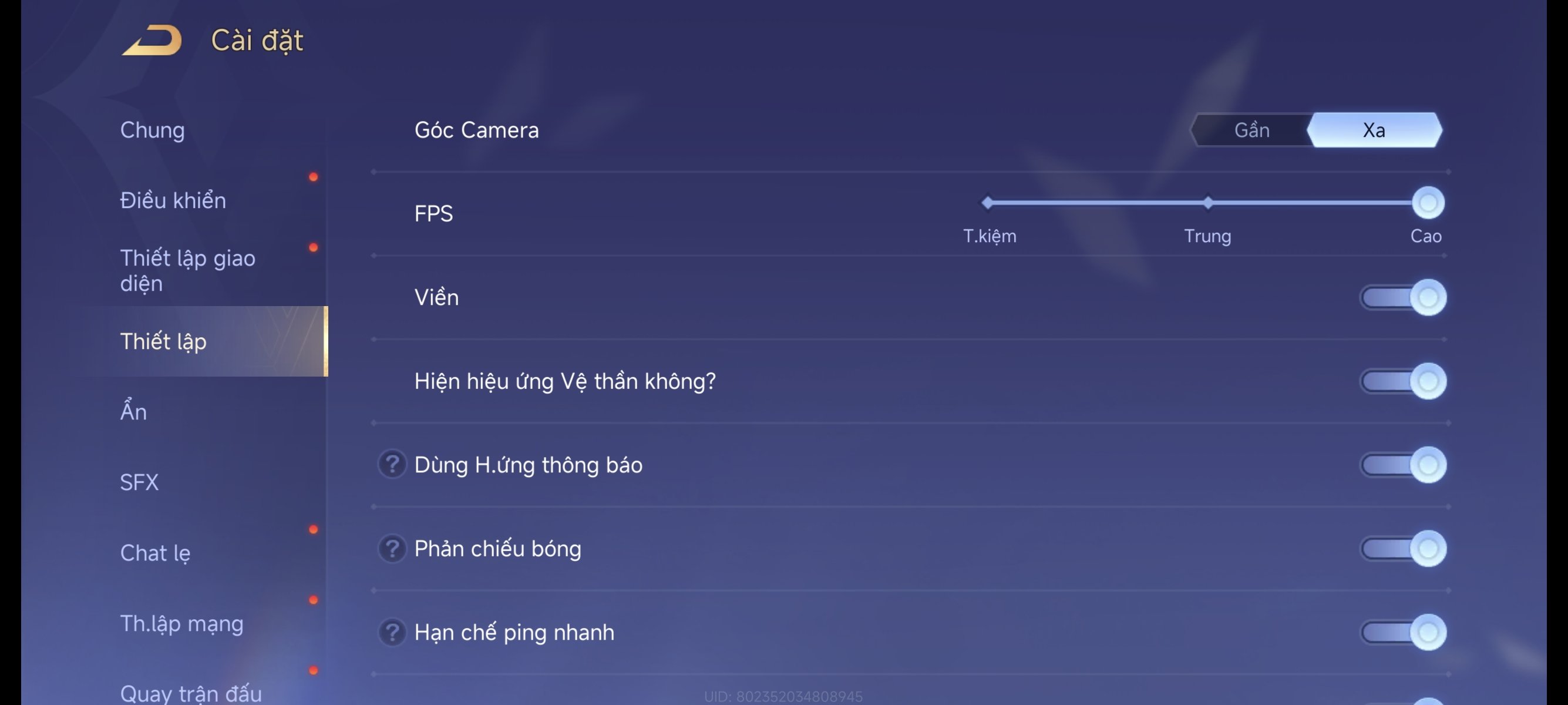Open Điều khiển settings menu

click(x=173, y=199)
